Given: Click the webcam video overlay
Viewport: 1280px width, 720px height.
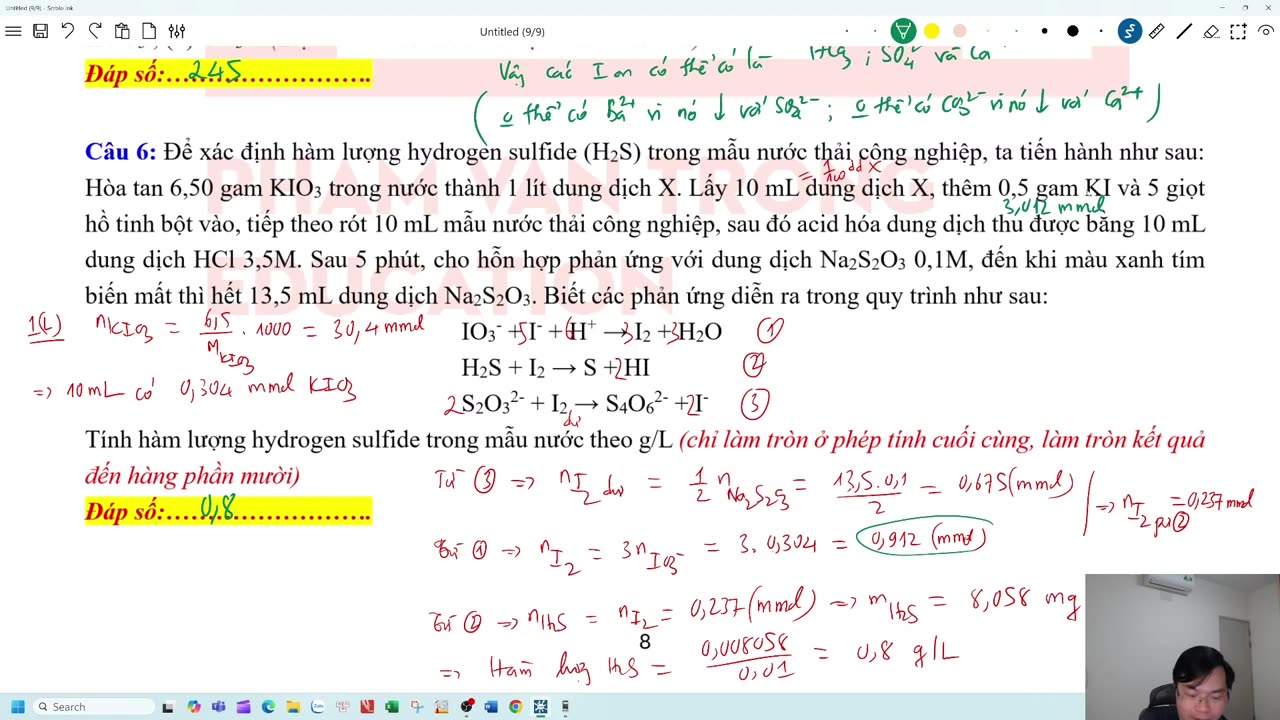Looking at the screenshot, I should click(x=1182, y=646).
